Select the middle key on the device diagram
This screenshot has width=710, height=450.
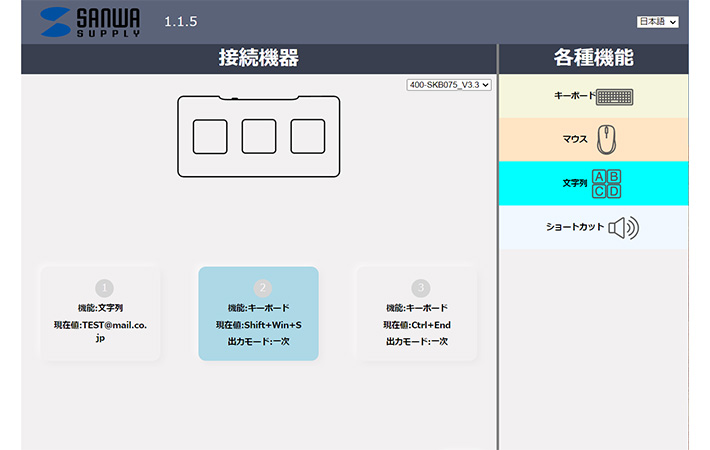click(259, 136)
